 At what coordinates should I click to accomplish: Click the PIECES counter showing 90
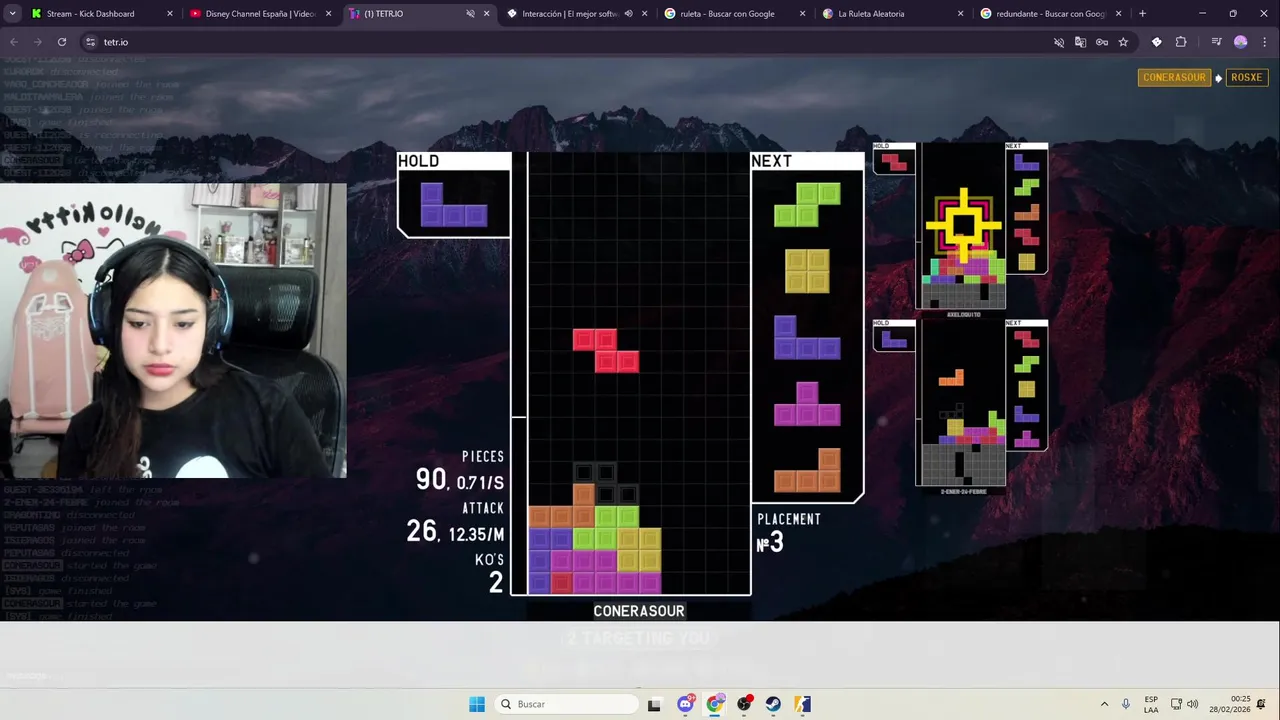460,471
